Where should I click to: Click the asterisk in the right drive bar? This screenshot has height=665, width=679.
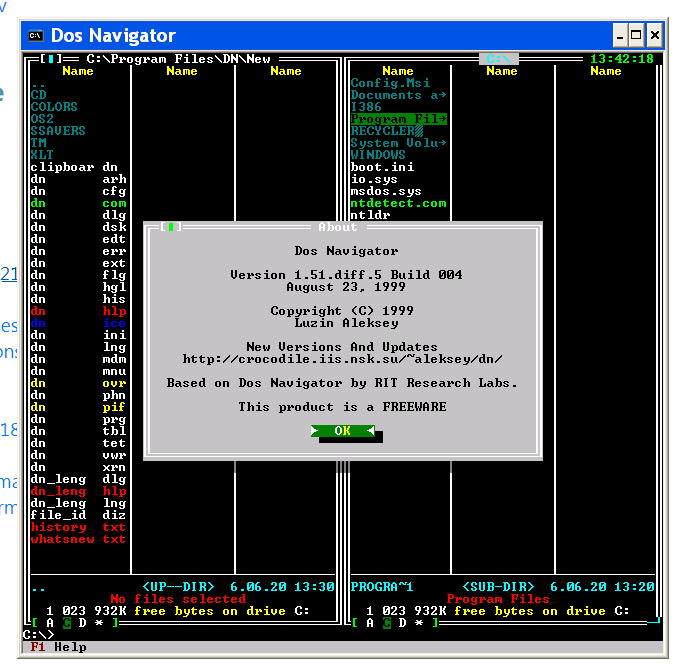pos(419,623)
